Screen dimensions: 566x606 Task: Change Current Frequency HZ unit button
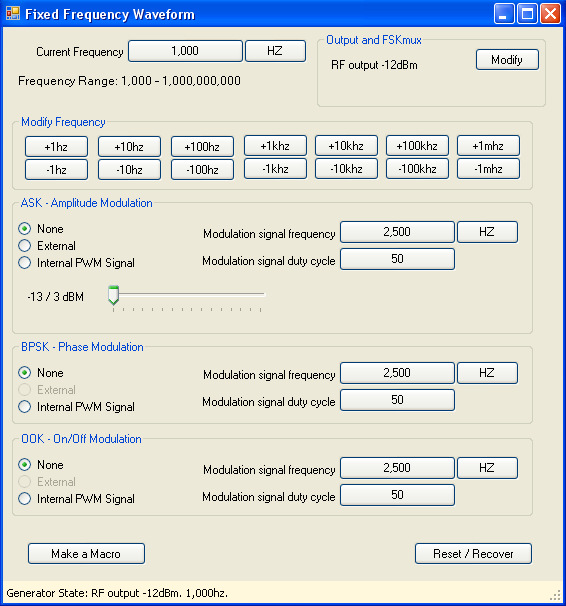coord(275,51)
